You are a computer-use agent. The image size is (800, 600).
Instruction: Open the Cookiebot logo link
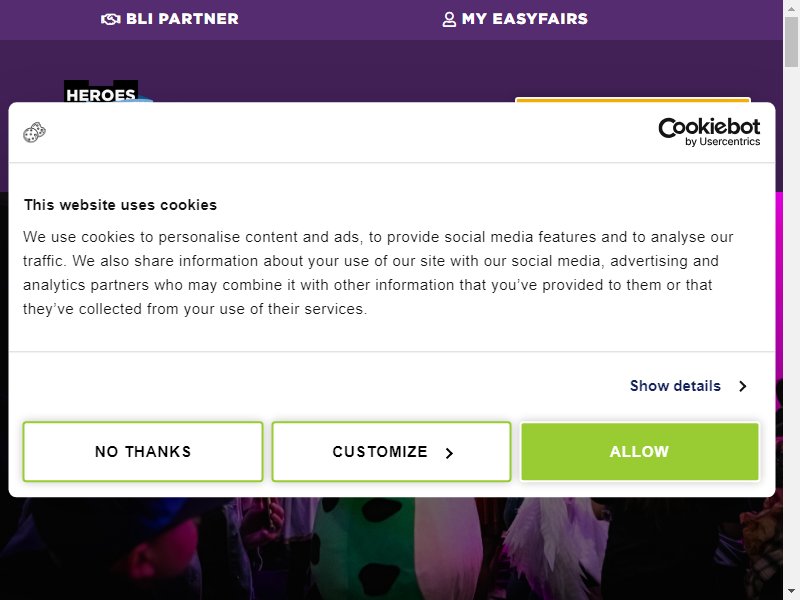pos(709,132)
